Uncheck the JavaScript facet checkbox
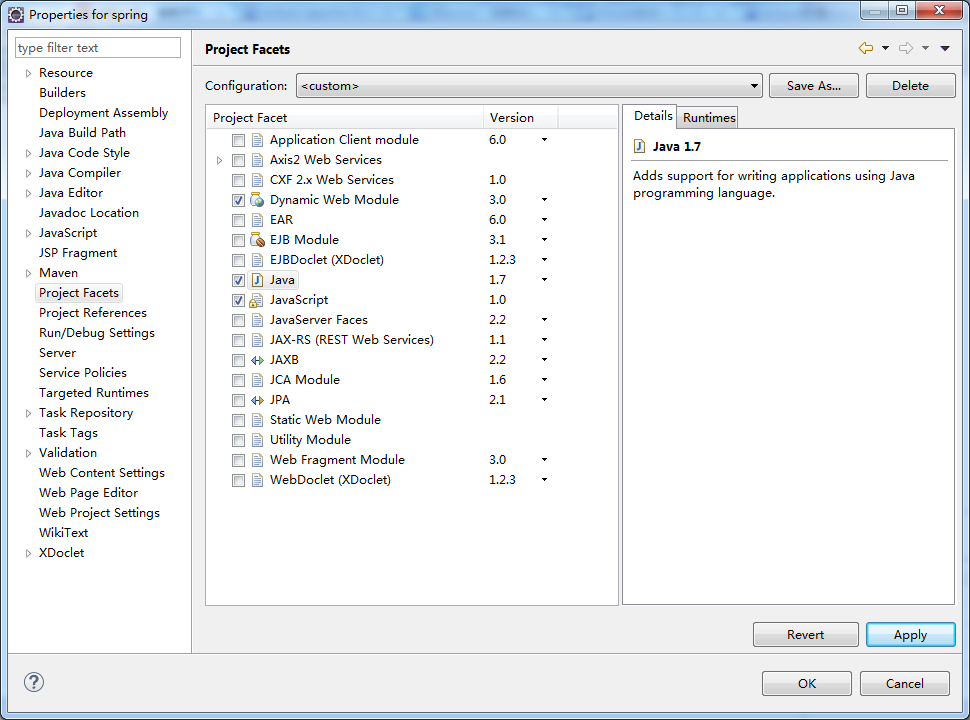The height and width of the screenshot is (720, 970). (x=238, y=300)
